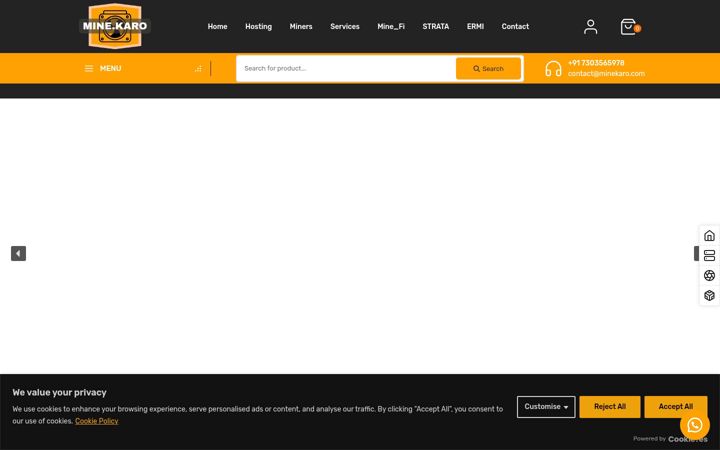Image resolution: width=720 pixels, height=450 pixels.
Task: Focus the Search for product field
Action: 346,68
